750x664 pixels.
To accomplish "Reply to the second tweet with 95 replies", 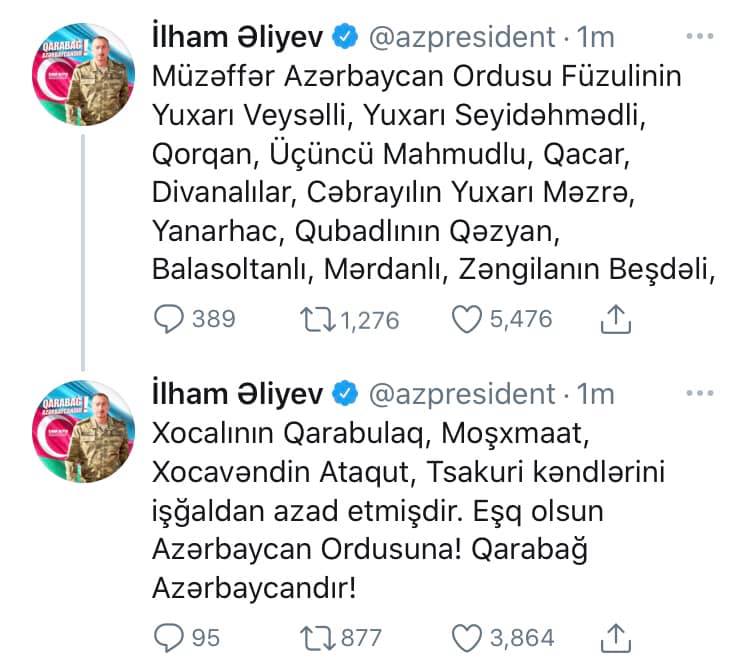I will pyautogui.click(x=170, y=635).
